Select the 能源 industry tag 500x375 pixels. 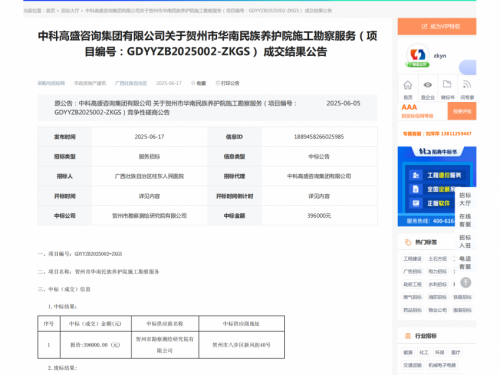click(408, 352)
